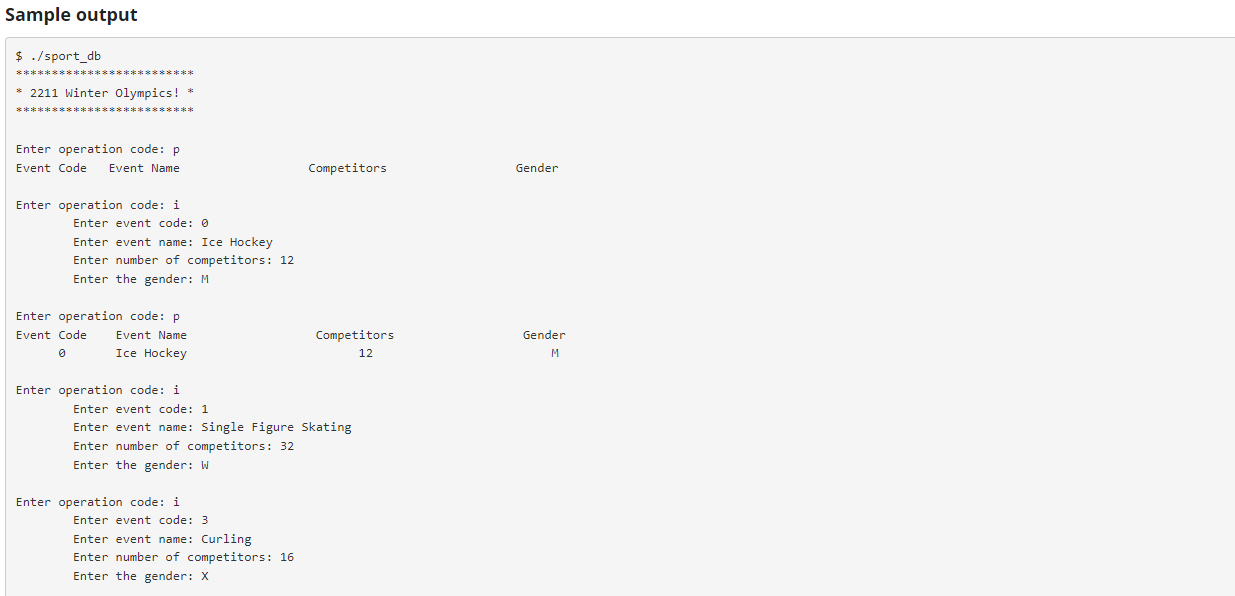
Task: Click gender value "M" in the printed table row
Action: 555,353
